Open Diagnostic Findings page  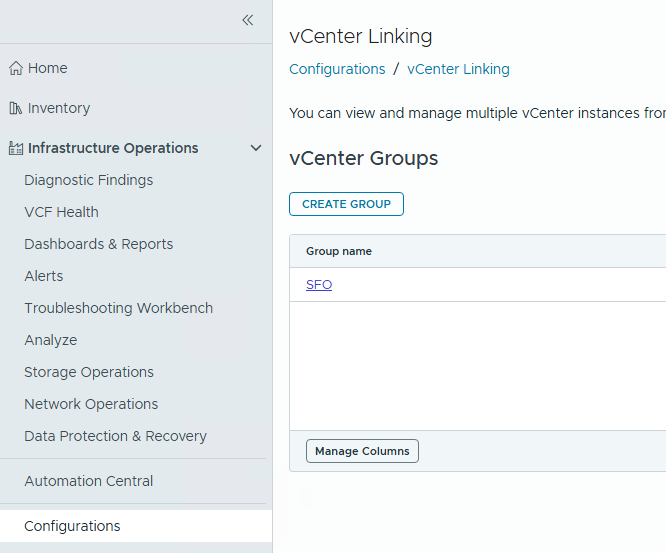click(x=88, y=180)
